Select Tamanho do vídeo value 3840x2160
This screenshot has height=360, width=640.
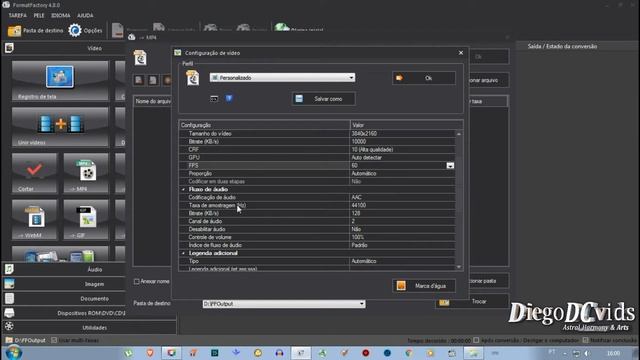(402, 133)
